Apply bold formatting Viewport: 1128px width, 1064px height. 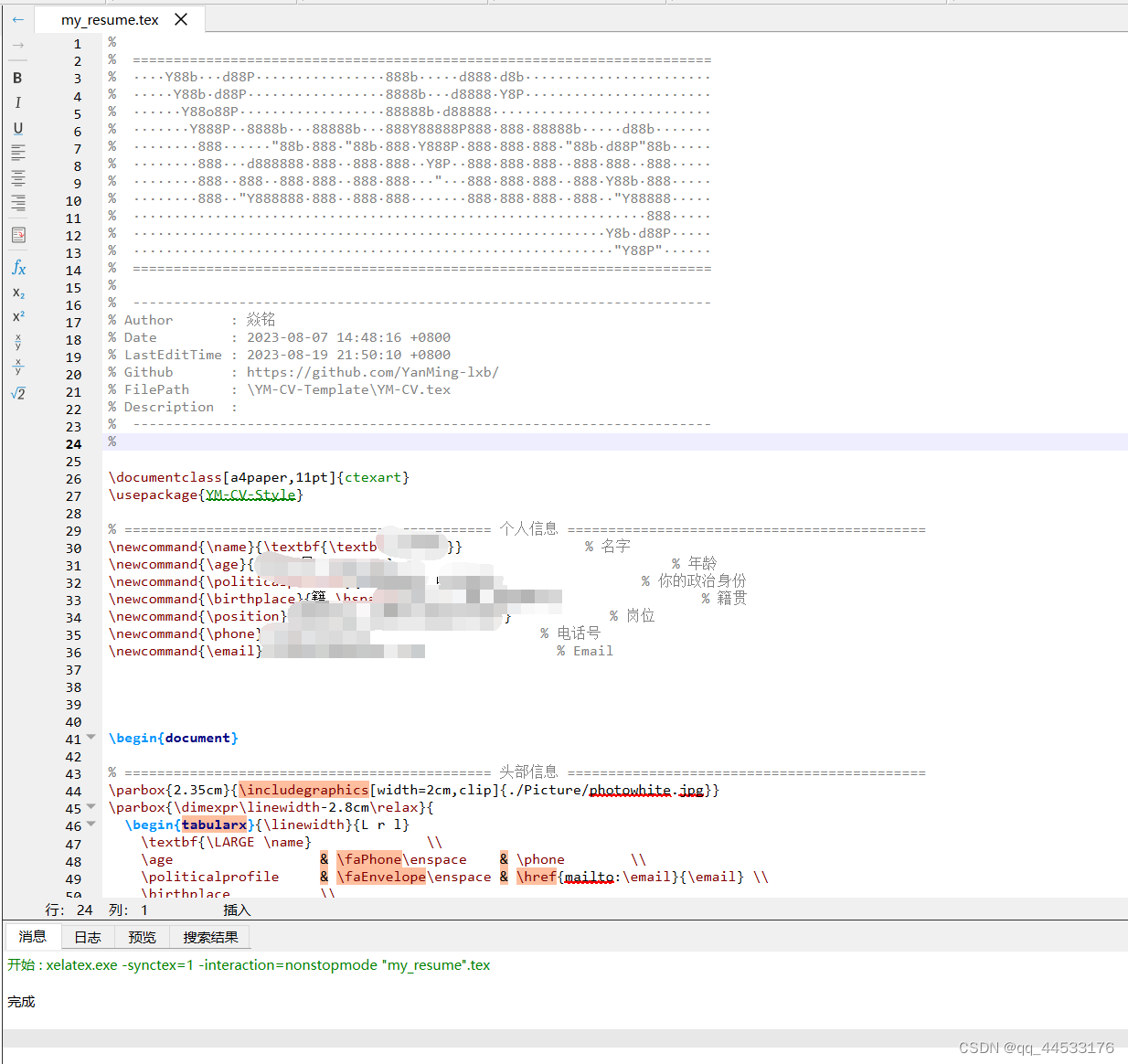[x=16, y=78]
